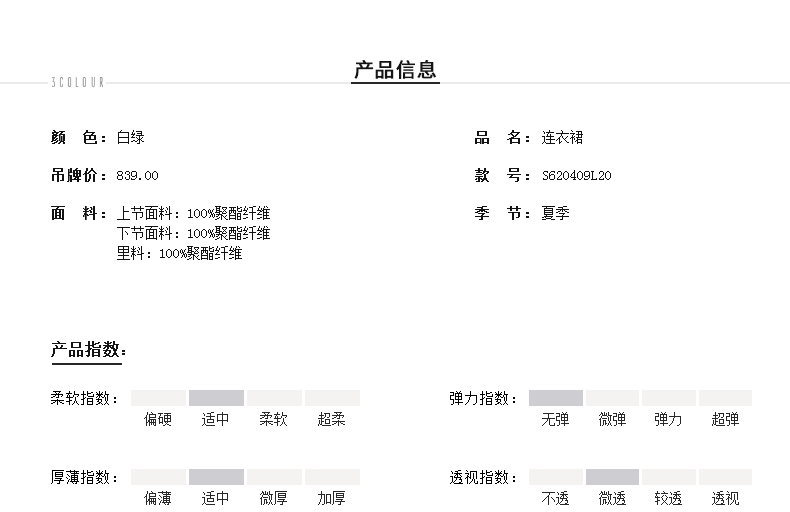Click the 厚薄指数 label
Image resolution: width=790 pixels, height=512 pixels.
[x=84, y=477]
